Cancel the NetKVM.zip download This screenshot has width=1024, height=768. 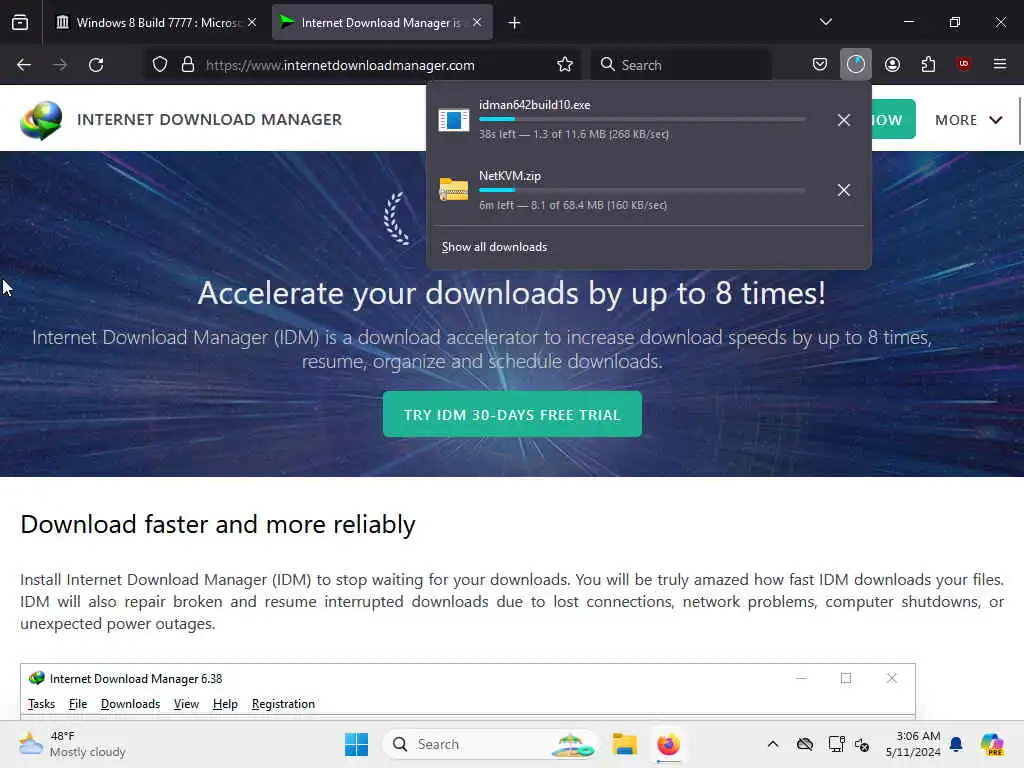pyautogui.click(x=844, y=190)
